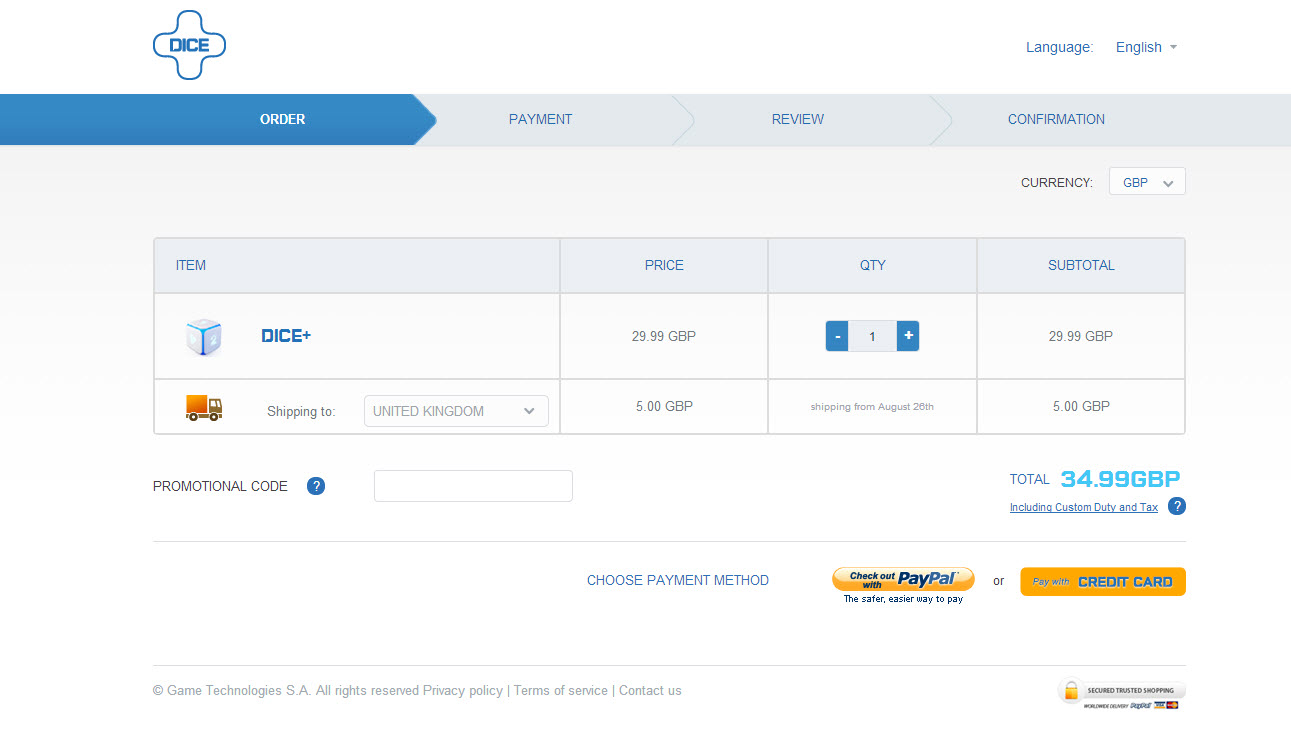
Task: Go to the Confirmation step tab
Action: (x=1056, y=119)
